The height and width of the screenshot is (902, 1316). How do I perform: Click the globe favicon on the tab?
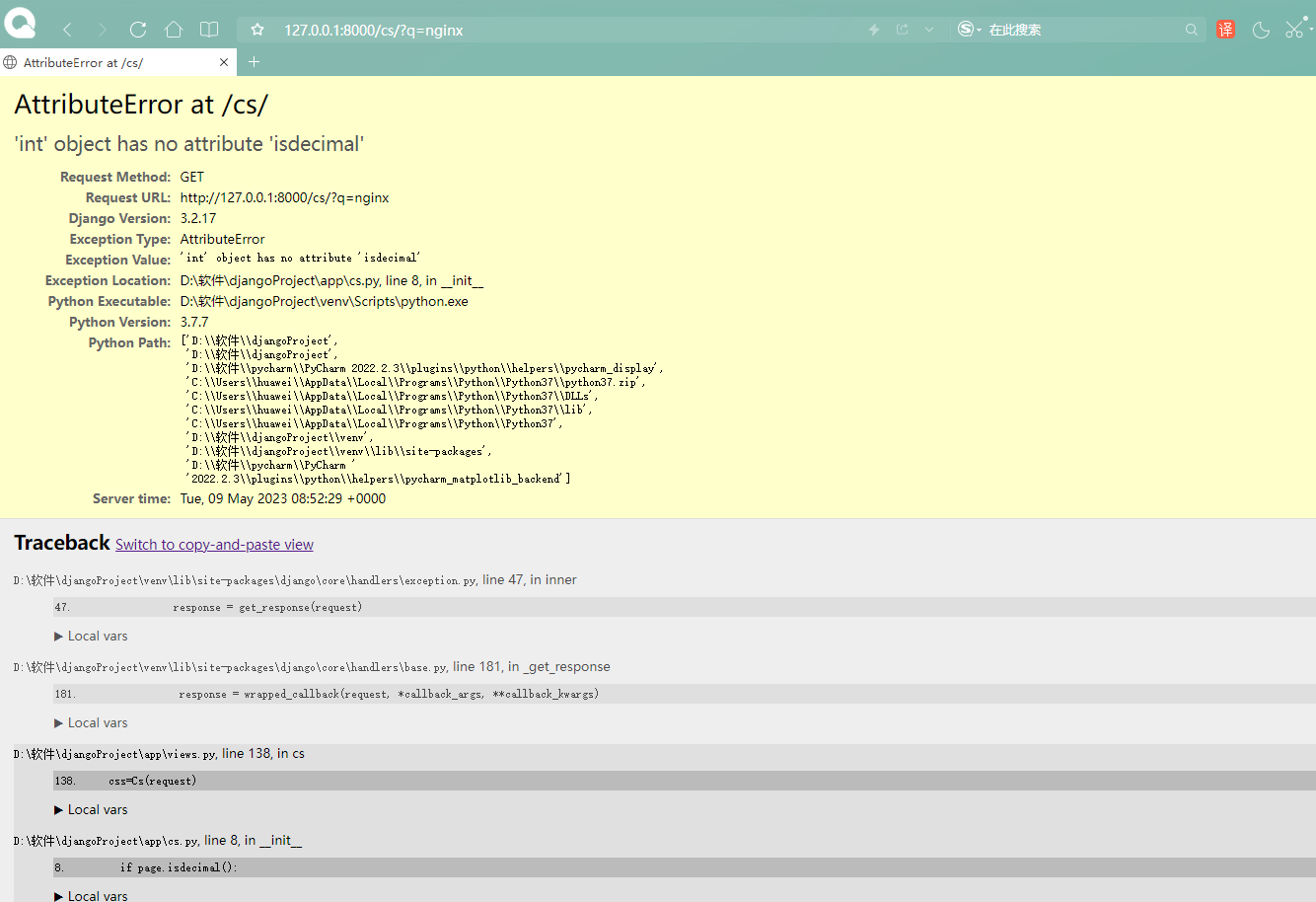coord(11,62)
